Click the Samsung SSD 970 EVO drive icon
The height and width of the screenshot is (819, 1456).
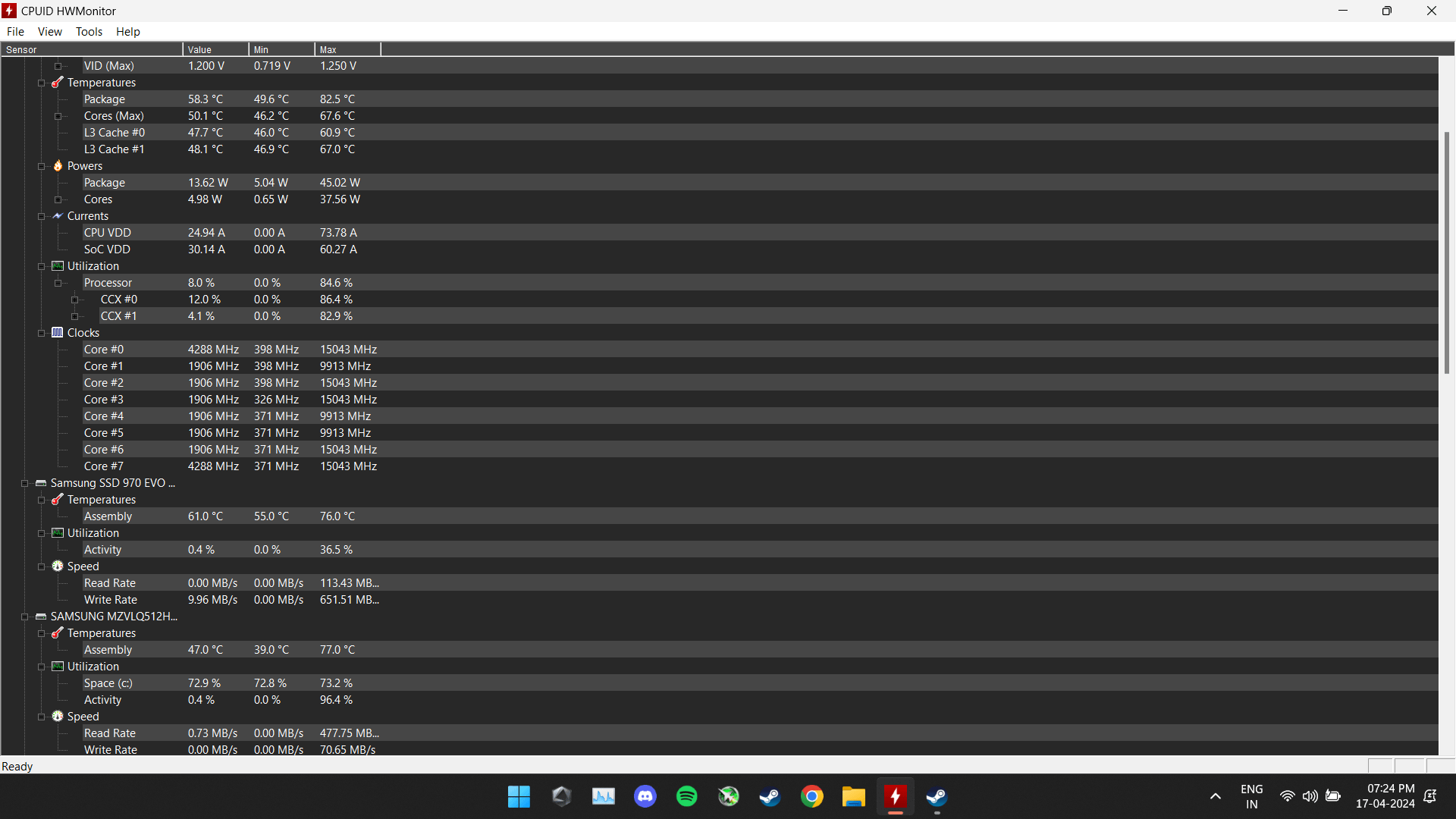coord(41,483)
